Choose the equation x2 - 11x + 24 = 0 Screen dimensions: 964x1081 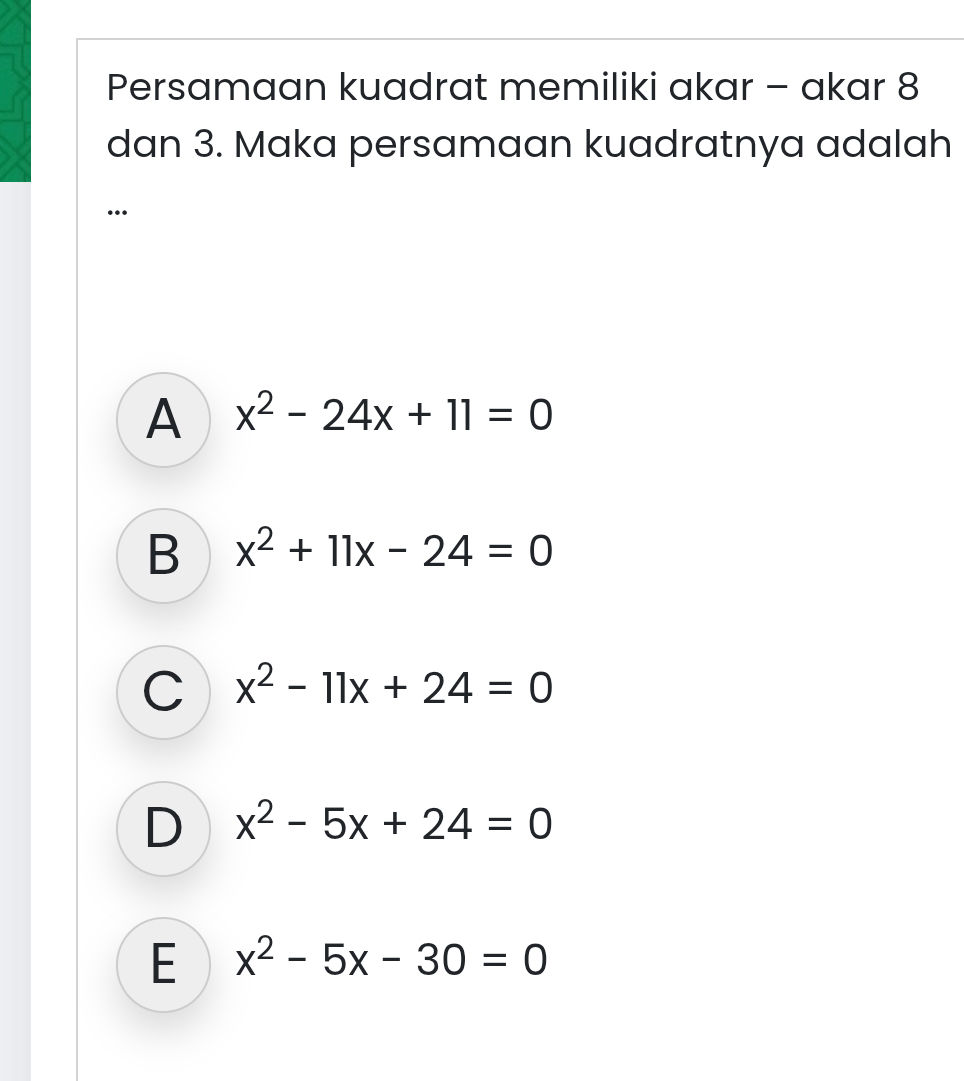click(393, 686)
